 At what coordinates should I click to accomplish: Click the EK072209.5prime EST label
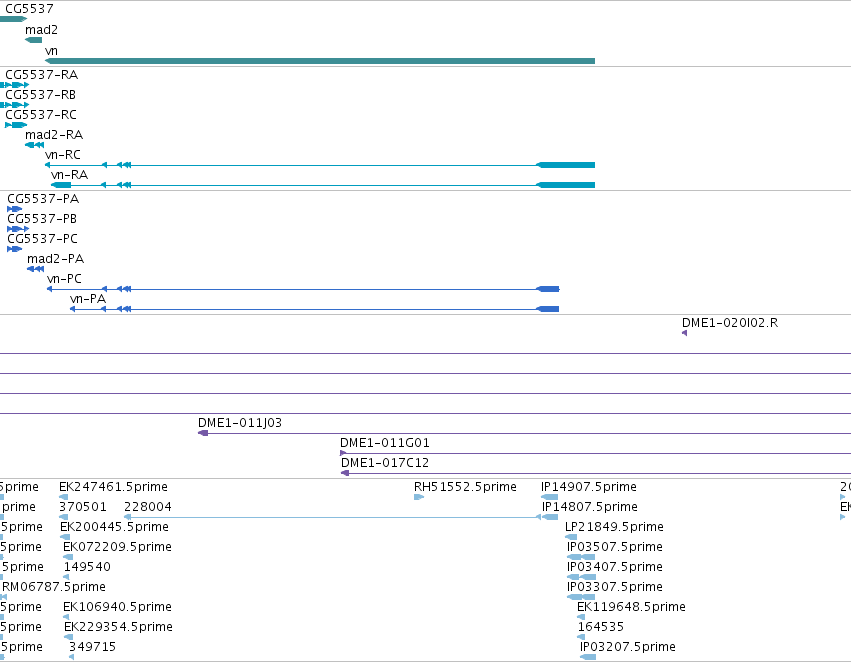[117, 547]
